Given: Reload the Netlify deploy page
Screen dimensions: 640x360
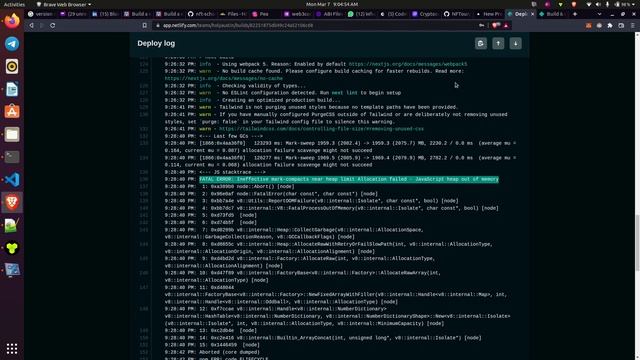Looking at the screenshot, I should (x=53, y=25).
